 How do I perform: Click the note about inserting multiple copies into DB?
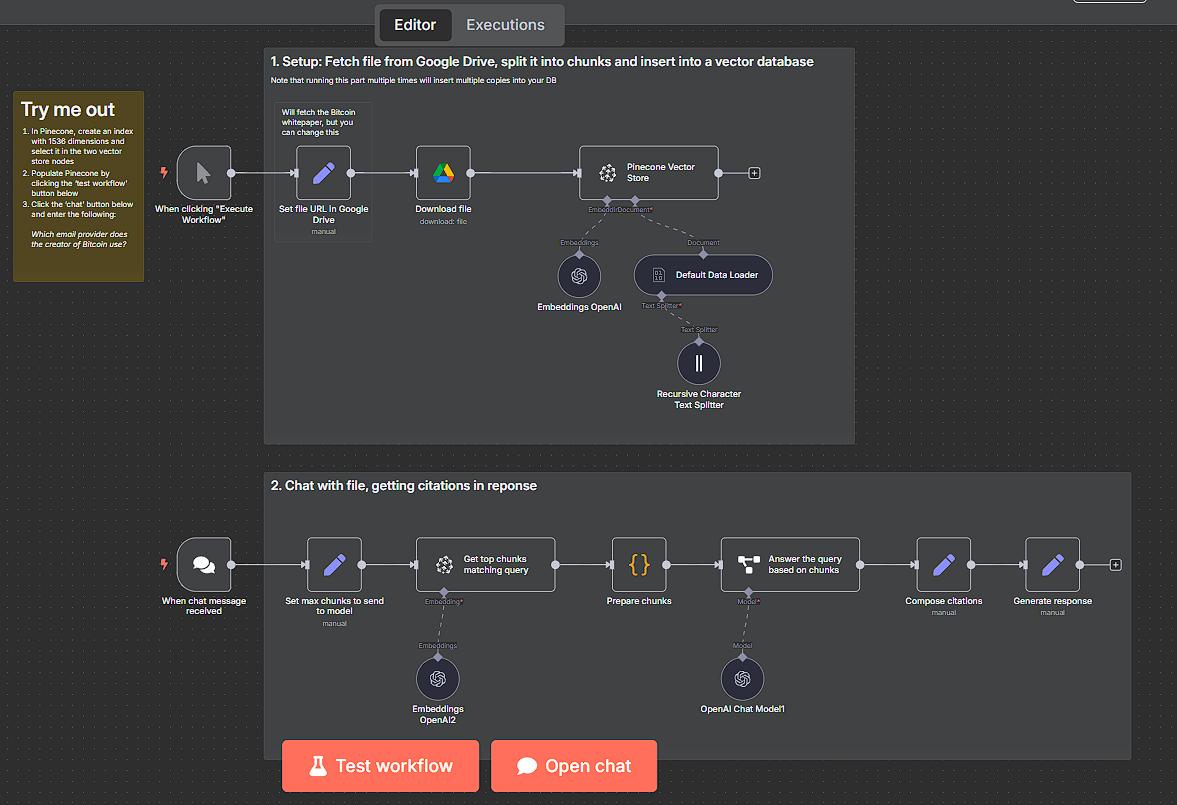click(414, 80)
